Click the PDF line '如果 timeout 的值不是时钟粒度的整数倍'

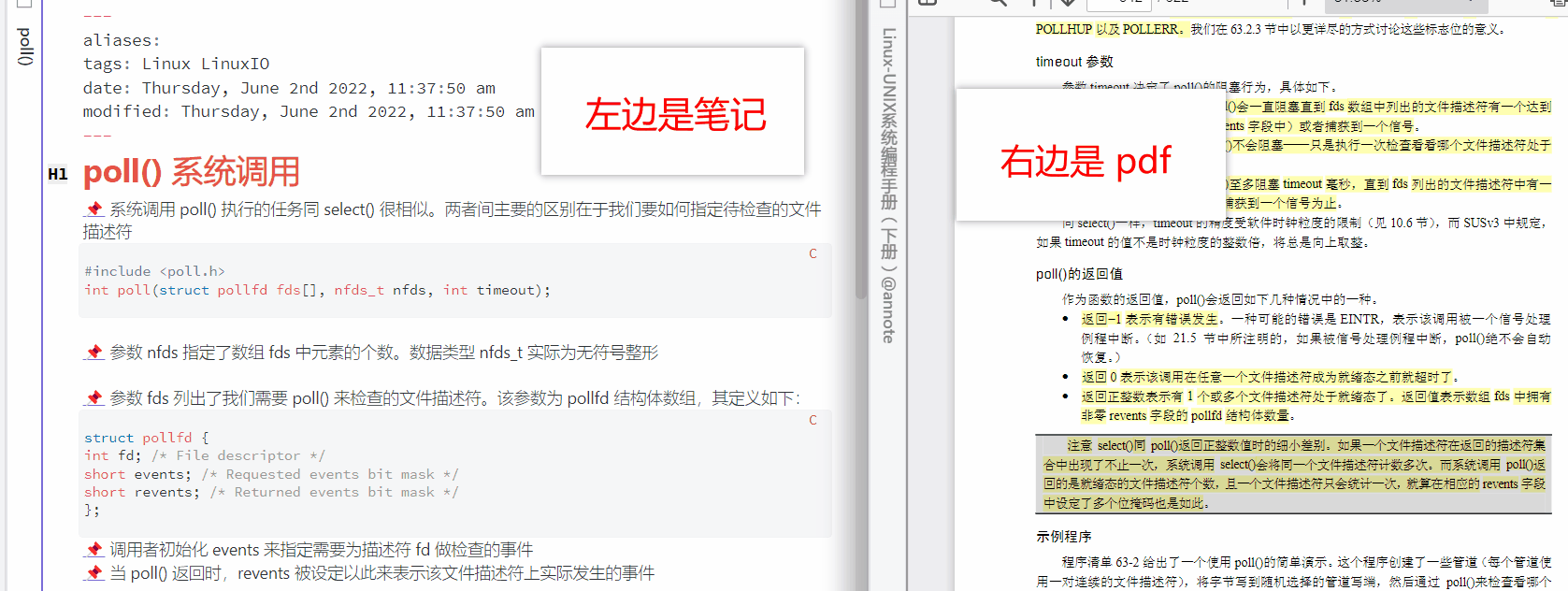point(1202,242)
